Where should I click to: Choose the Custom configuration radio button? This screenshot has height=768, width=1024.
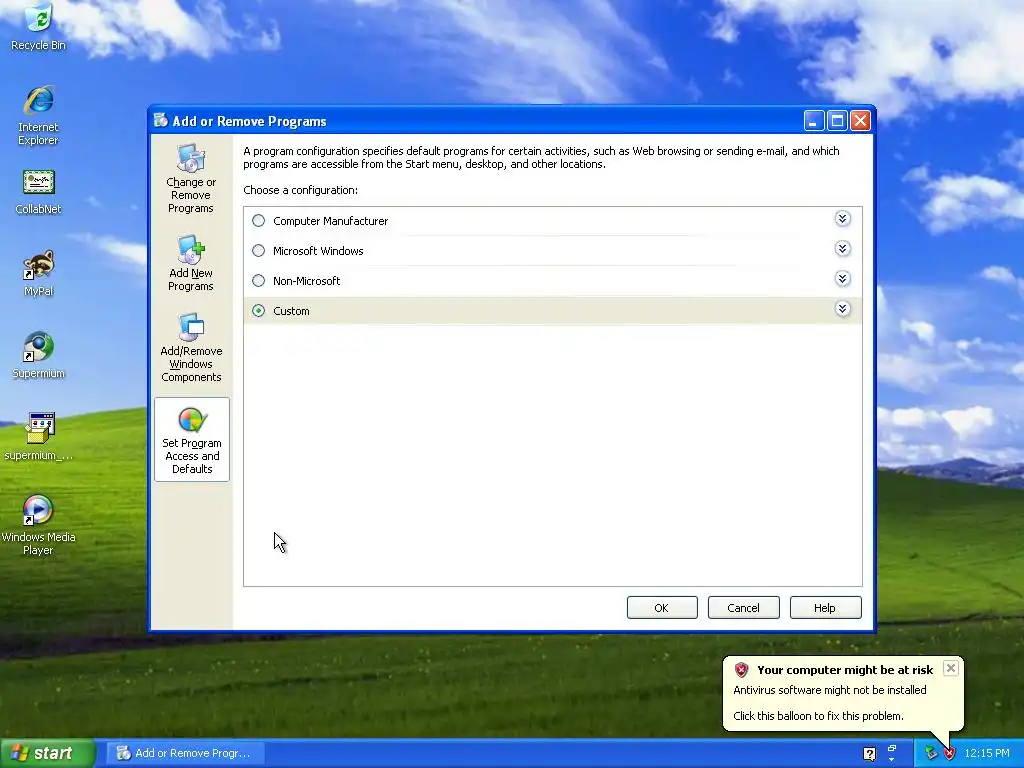259,311
